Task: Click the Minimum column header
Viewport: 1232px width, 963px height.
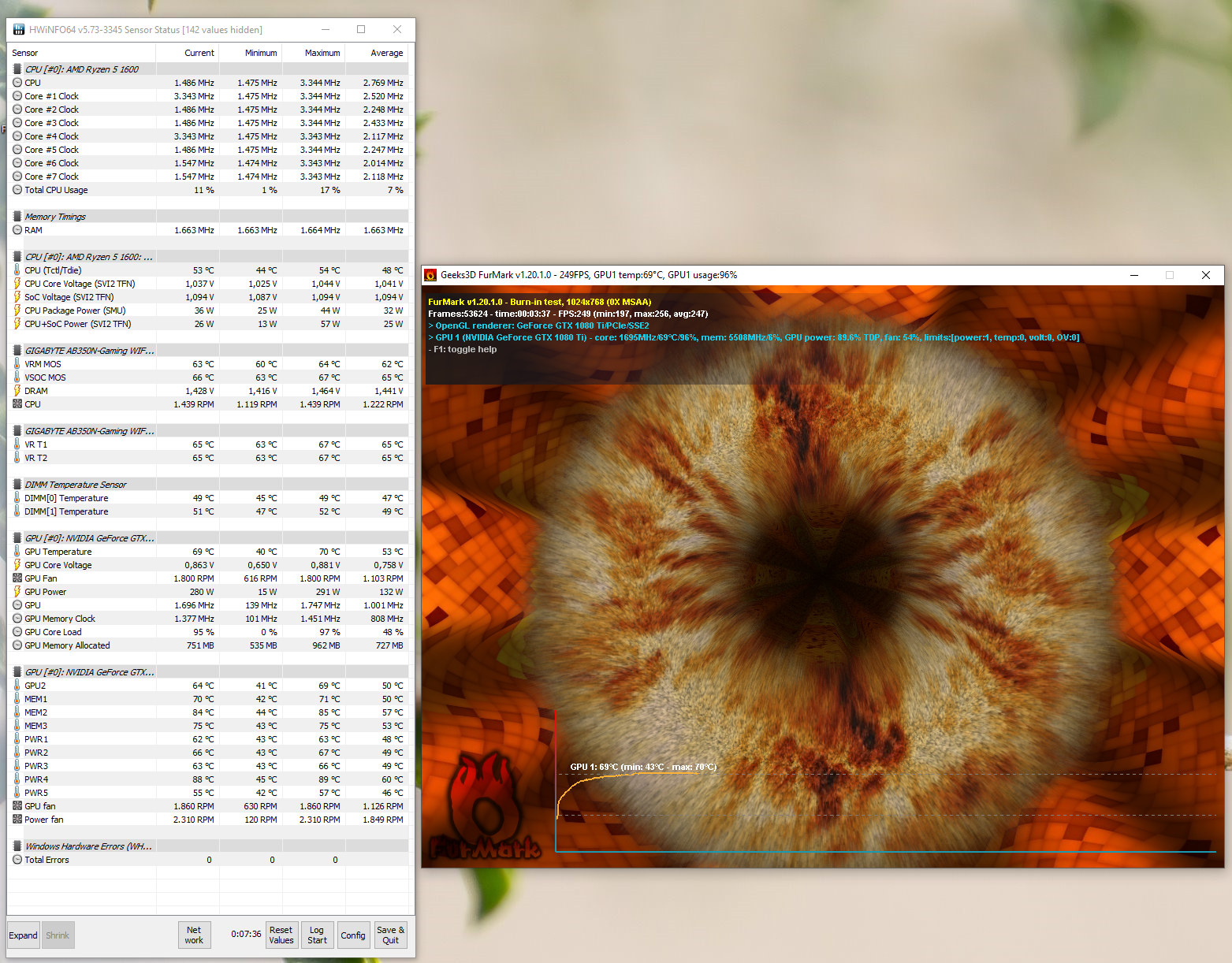Action: click(251, 53)
